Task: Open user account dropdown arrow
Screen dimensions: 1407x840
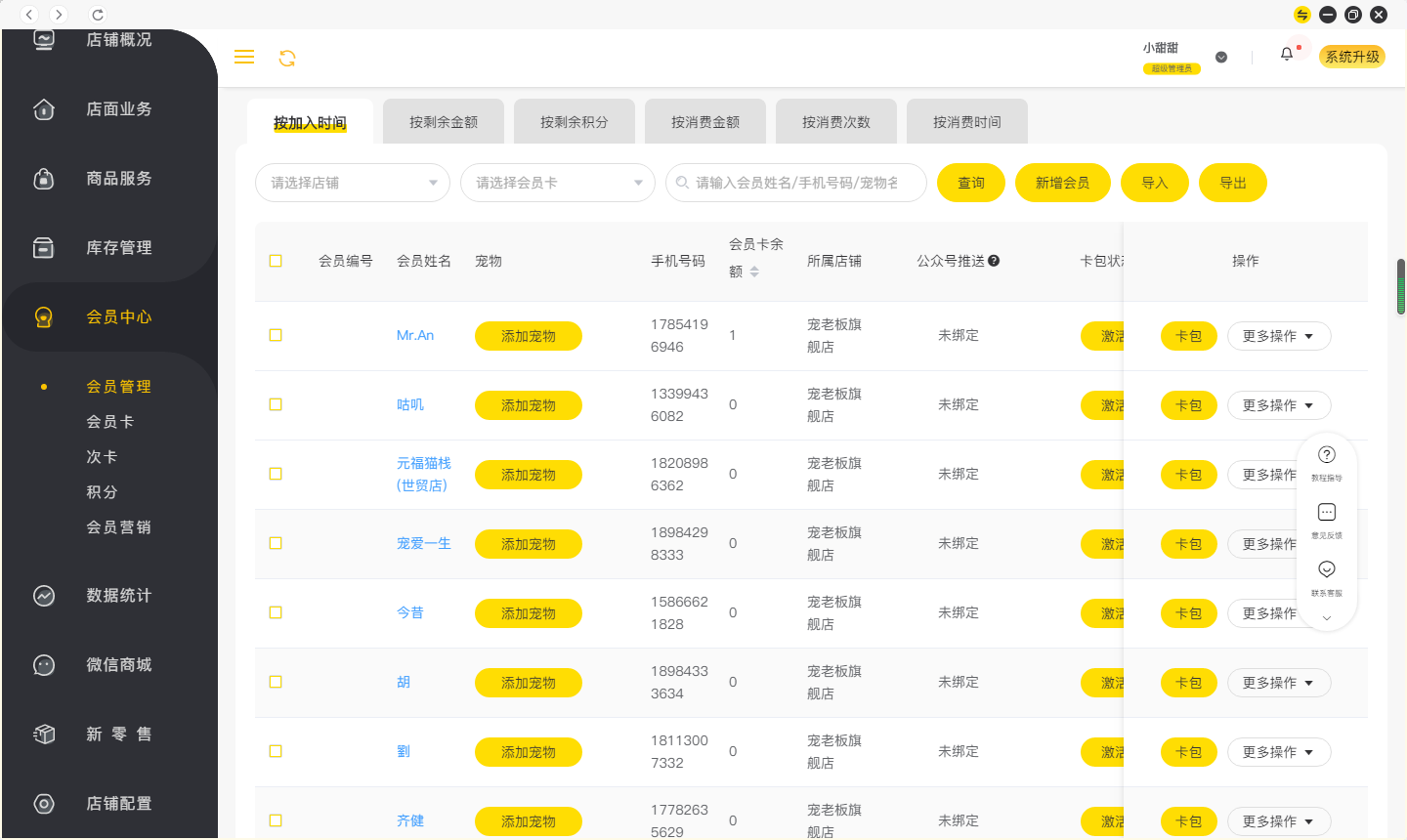Action: coord(1221,58)
